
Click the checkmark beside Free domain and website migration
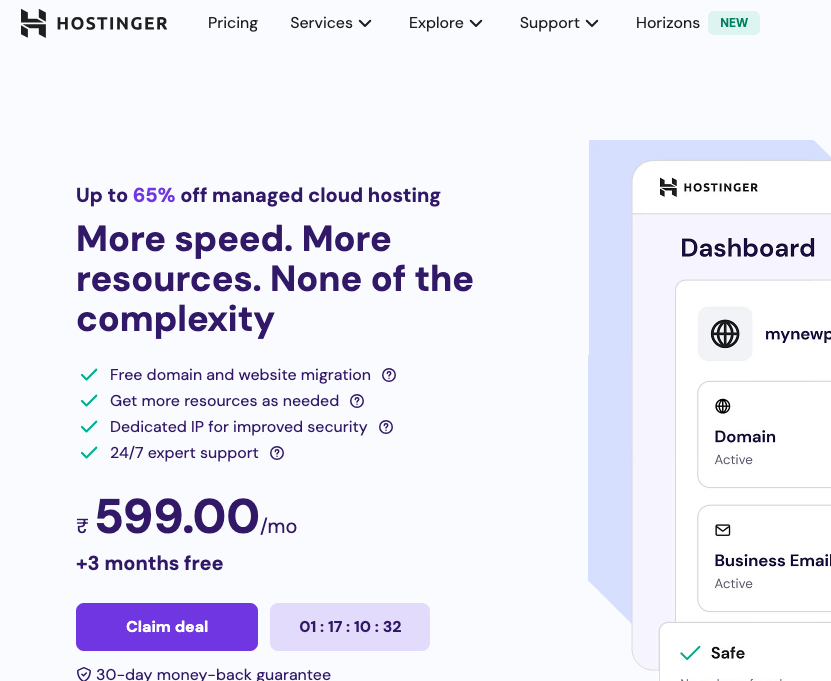[x=88, y=374]
